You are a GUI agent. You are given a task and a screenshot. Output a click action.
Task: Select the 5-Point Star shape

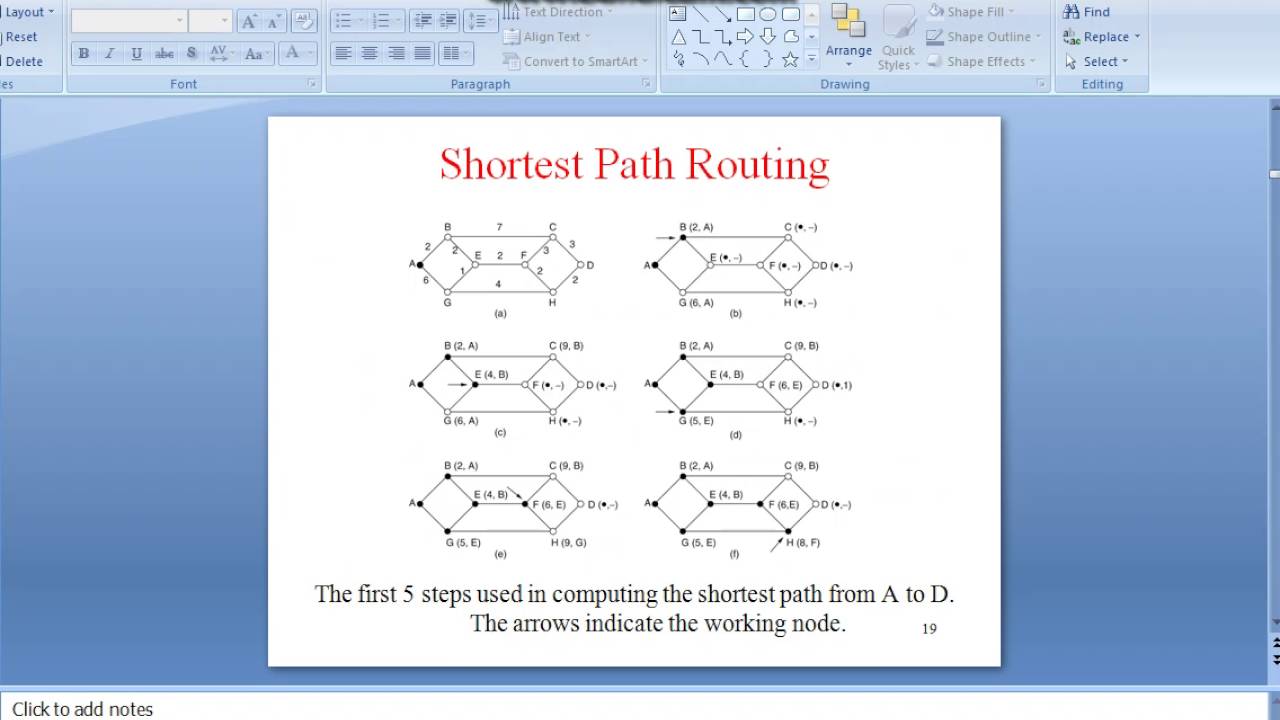click(791, 59)
